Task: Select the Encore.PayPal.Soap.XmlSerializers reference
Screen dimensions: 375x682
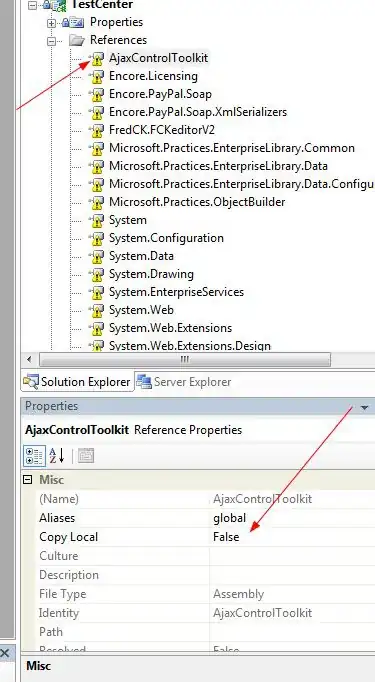Action: pos(198,112)
